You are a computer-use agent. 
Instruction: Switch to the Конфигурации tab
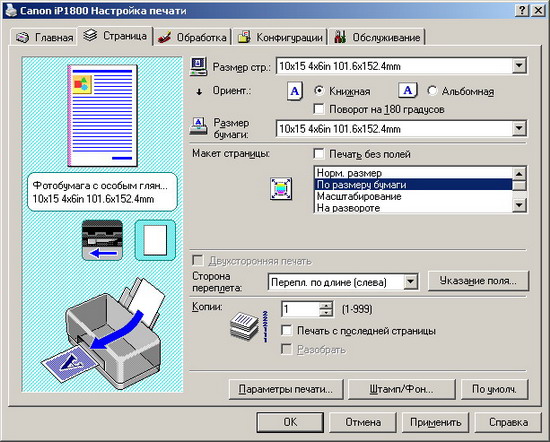click(x=280, y=37)
